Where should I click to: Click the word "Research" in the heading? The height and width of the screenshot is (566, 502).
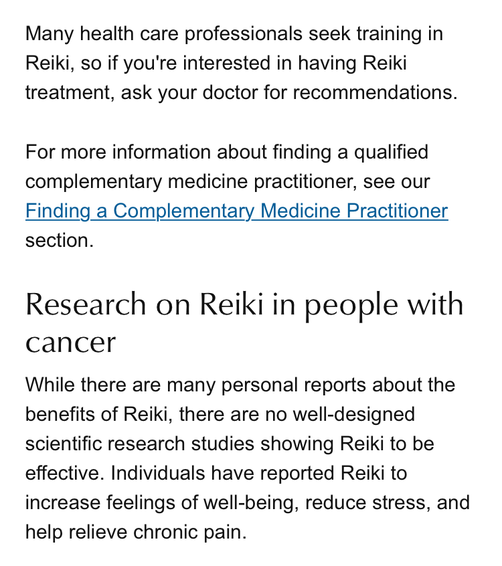86,304
